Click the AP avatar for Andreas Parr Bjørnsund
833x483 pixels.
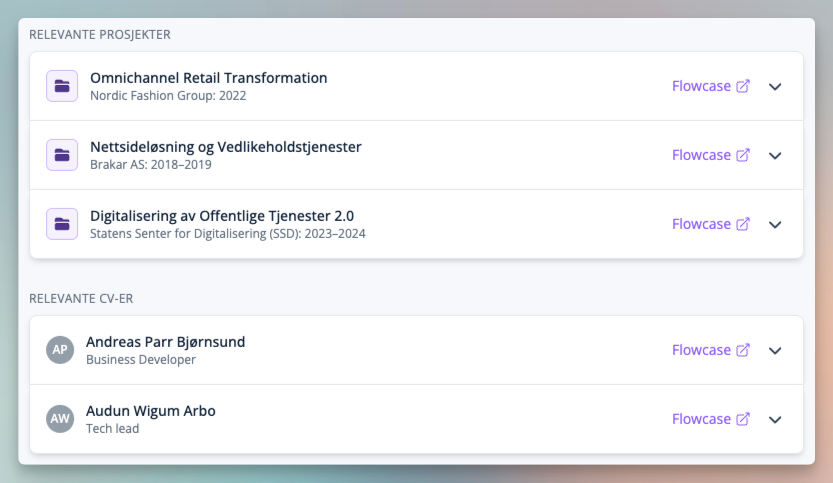coord(60,350)
